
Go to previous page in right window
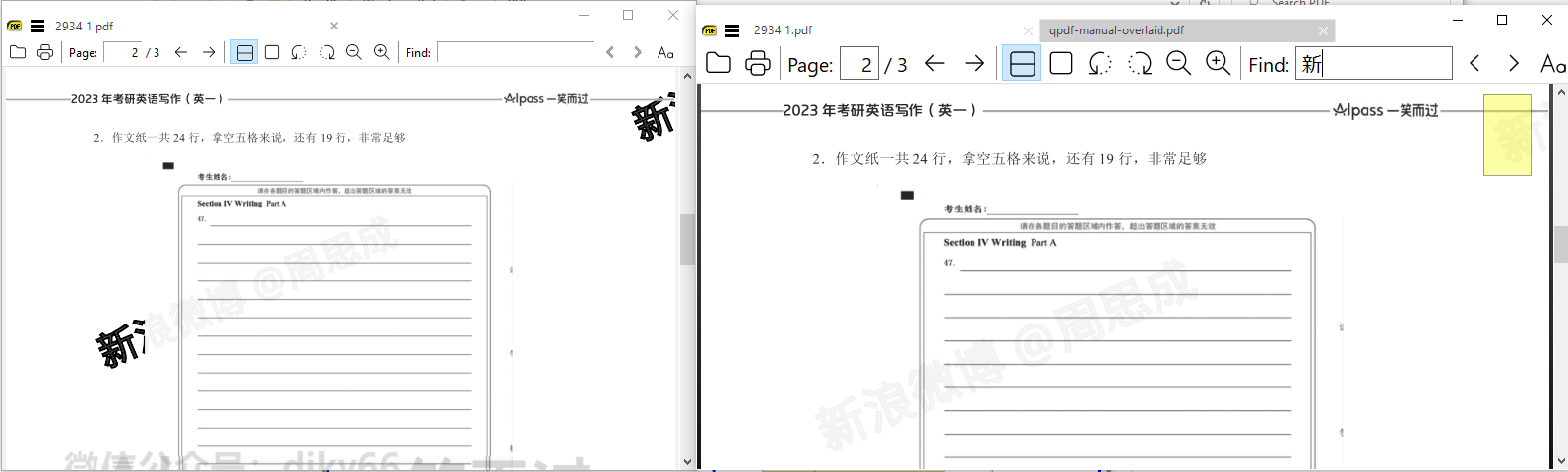tap(935, 64)
